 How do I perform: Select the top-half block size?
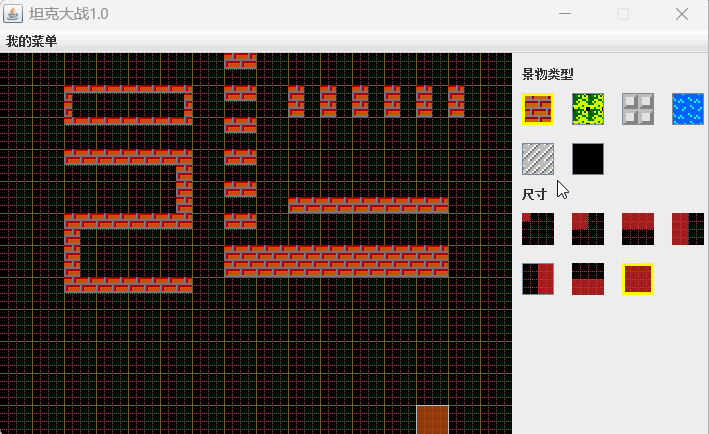[x=638, y=229]
